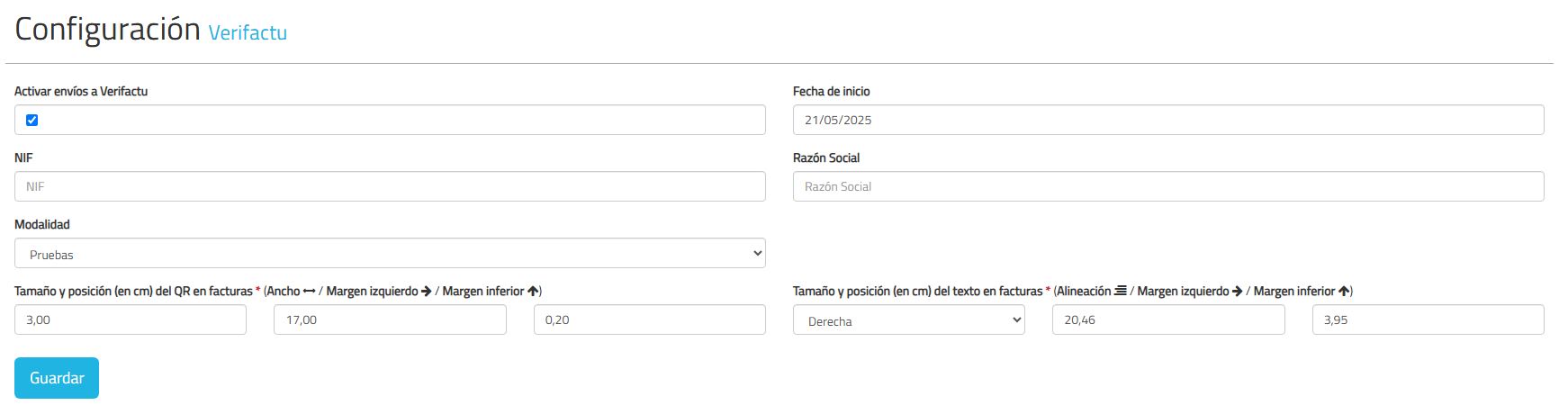Click the Verifactu subtitle link
The width and height of the screenshot is (1568, 414).
(x=248, y=32)
